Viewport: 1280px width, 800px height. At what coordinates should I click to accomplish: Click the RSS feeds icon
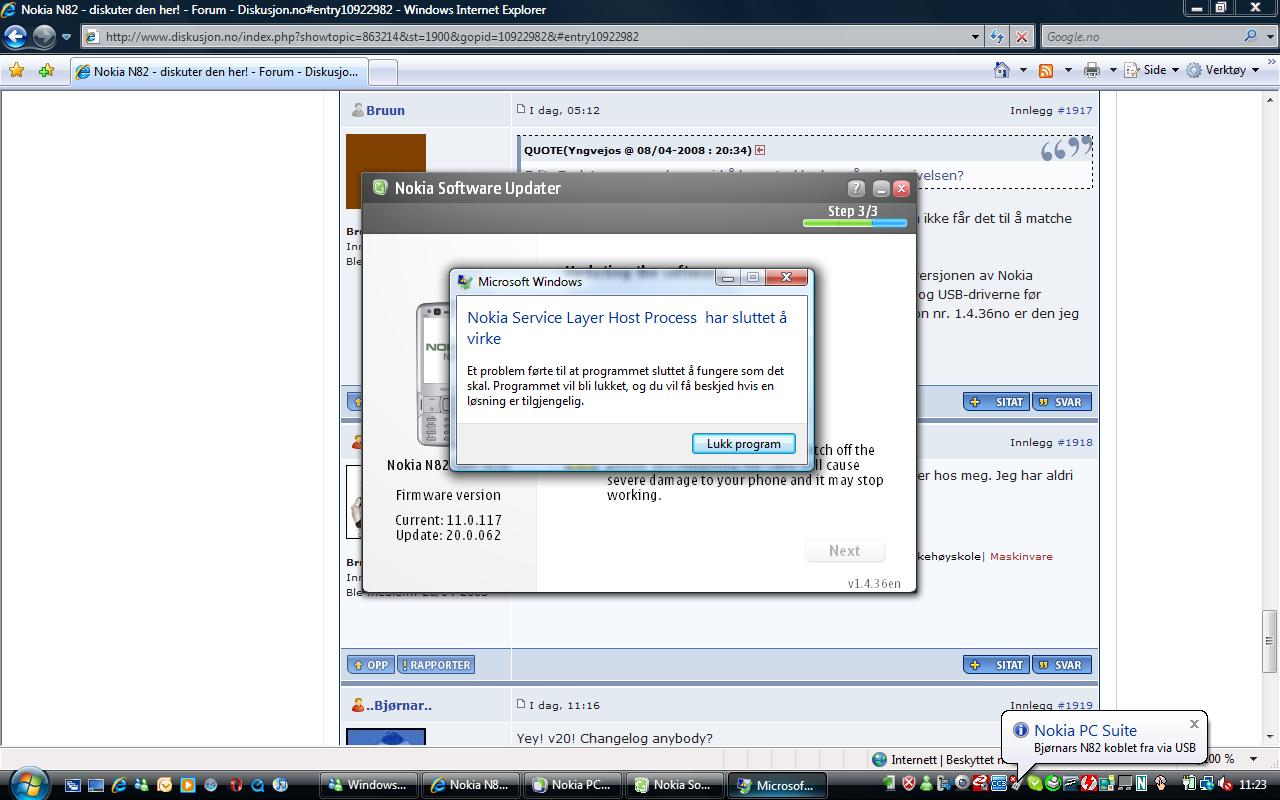[1046, 70]
